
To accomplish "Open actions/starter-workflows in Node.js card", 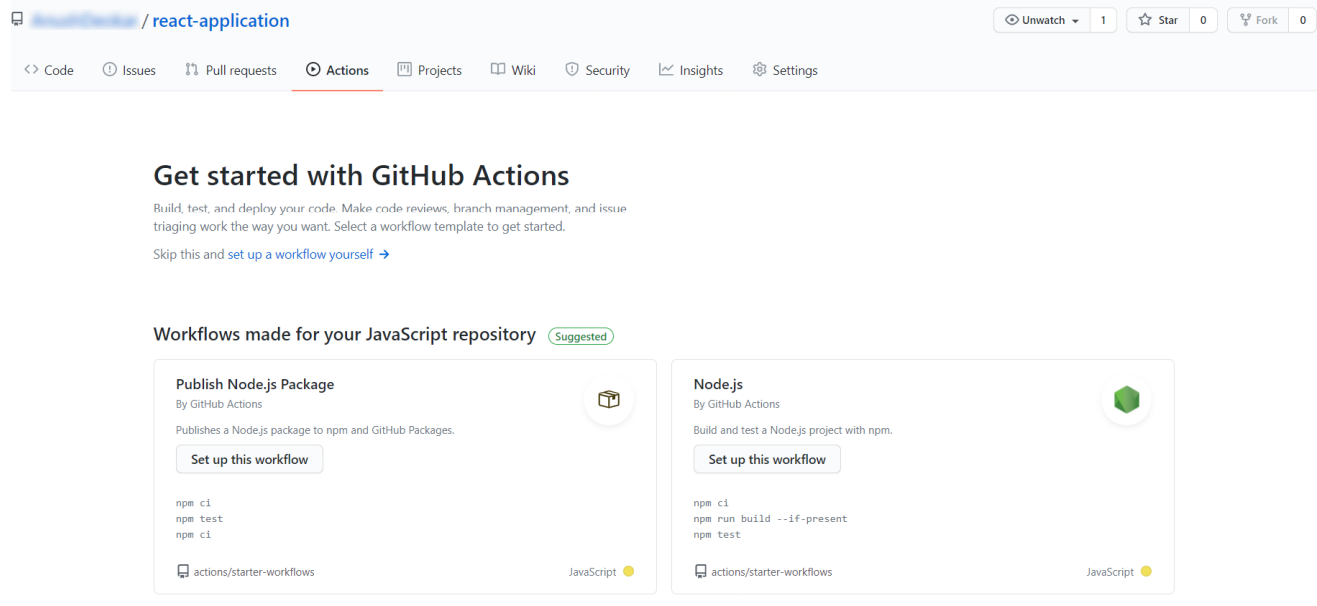I will [771, 572].
